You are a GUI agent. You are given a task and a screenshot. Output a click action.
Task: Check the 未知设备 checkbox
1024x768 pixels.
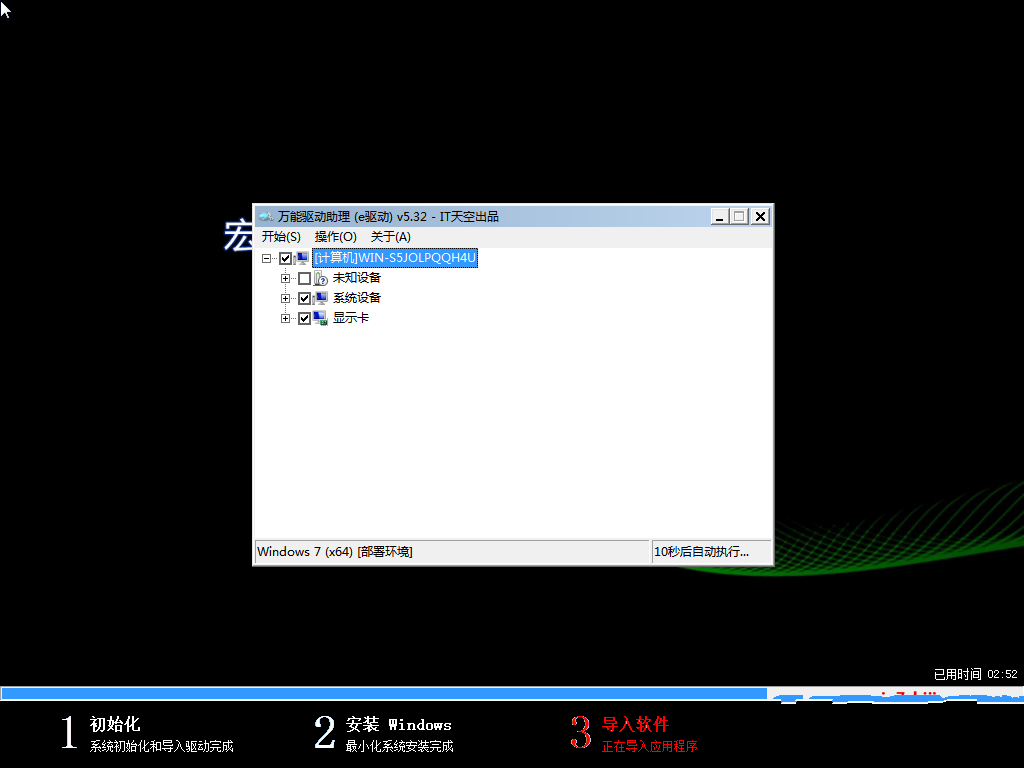pos(304,279)
